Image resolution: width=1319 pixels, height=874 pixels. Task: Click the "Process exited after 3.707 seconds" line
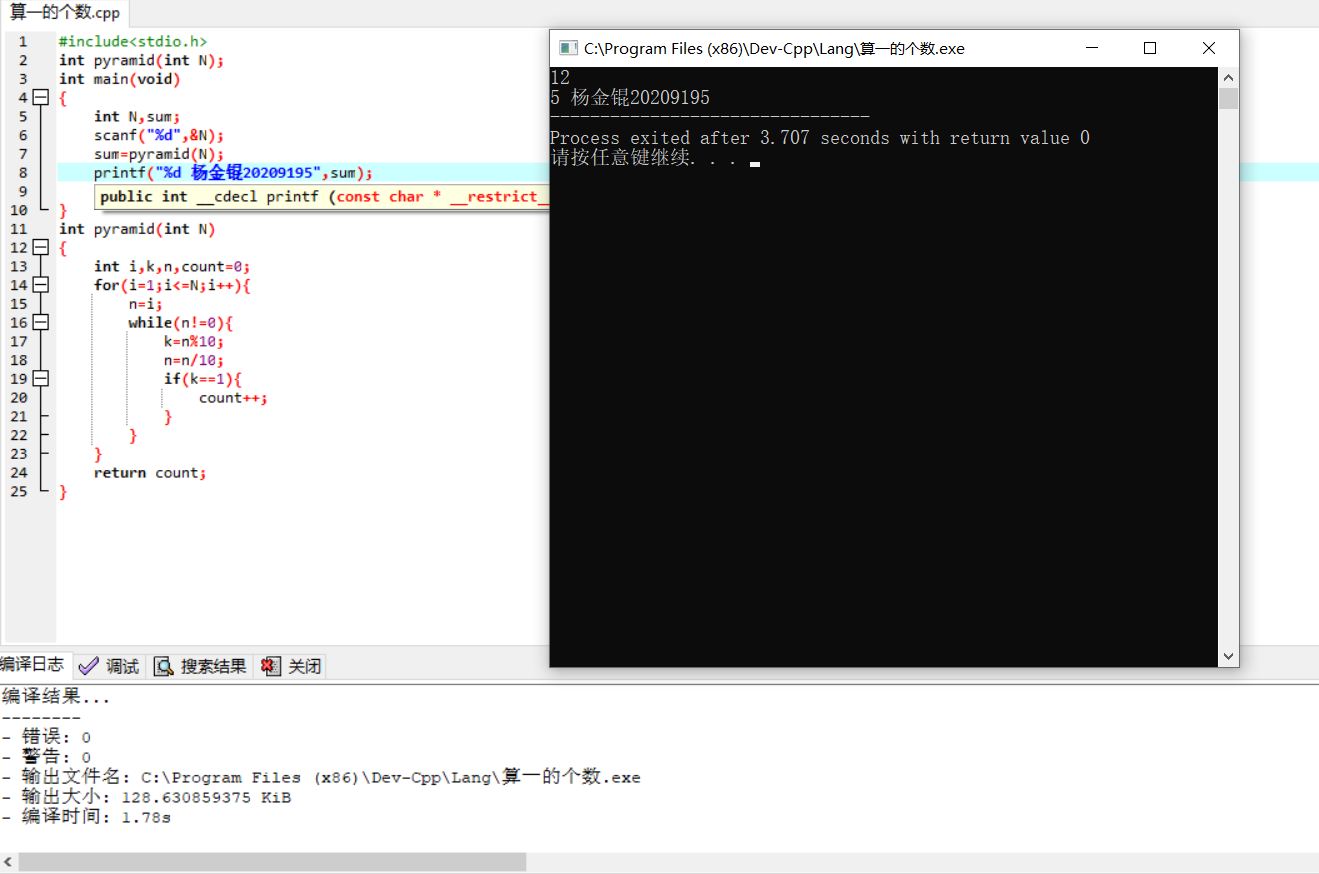(x=820, y=138)
